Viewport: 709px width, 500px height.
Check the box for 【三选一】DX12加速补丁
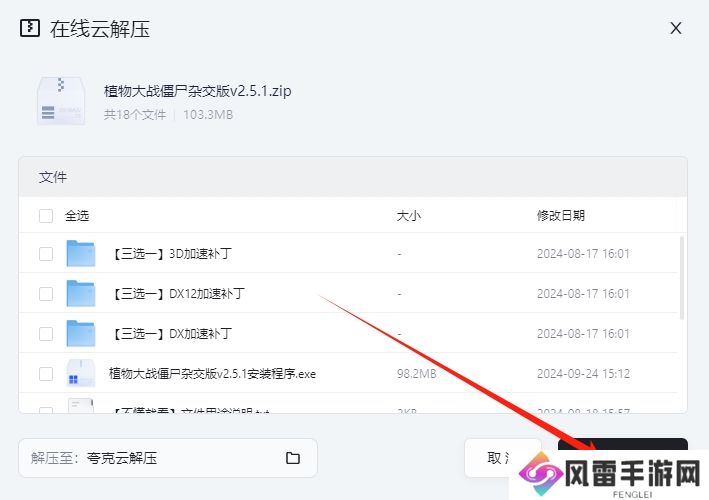tap(46, 294)
